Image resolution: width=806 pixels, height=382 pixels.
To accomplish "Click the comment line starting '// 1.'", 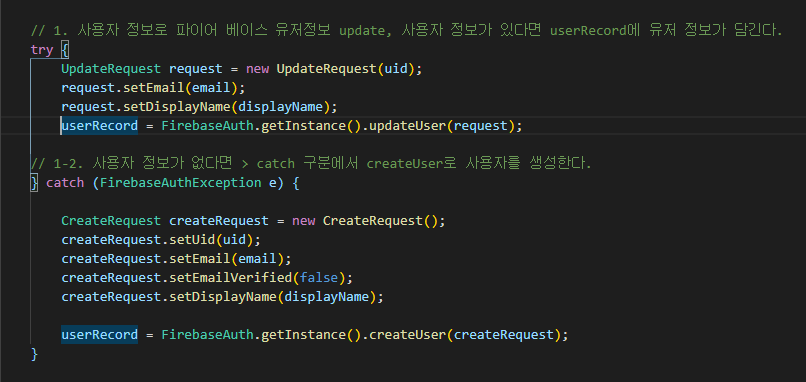I will click(407, 30).
